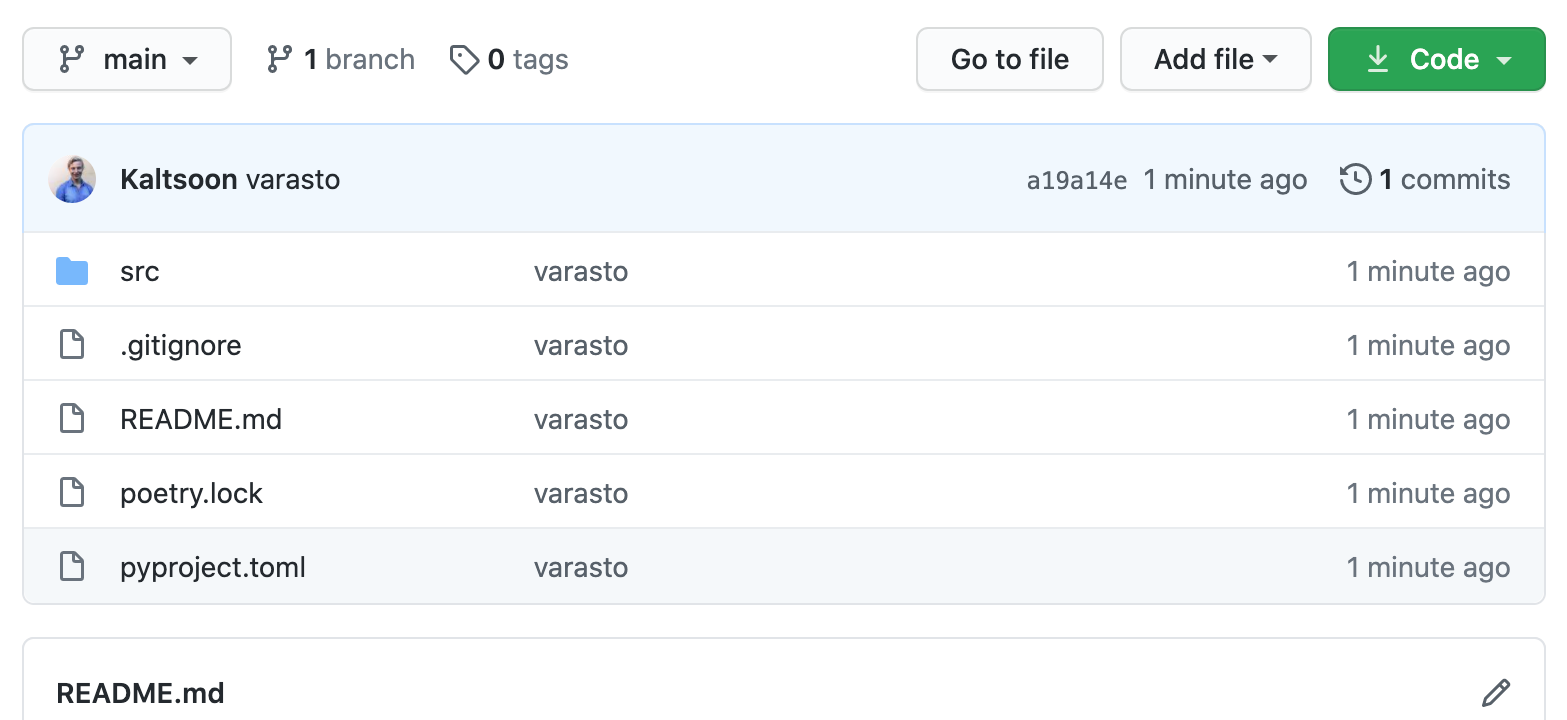The height and width of the screenshot is (720, 1567).
Task: Click the file icon beside pyproject.toml
Action: (x=72, y=567)
